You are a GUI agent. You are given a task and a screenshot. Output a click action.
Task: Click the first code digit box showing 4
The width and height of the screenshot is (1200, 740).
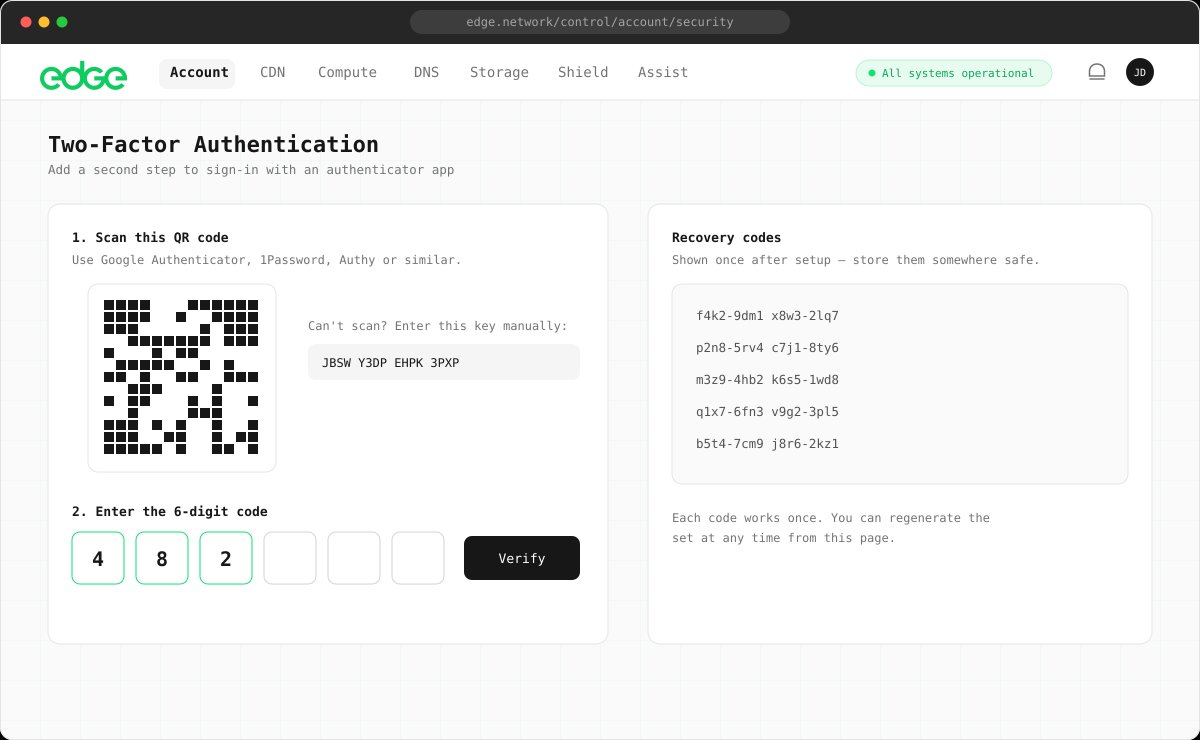click(x=98, y=558)
